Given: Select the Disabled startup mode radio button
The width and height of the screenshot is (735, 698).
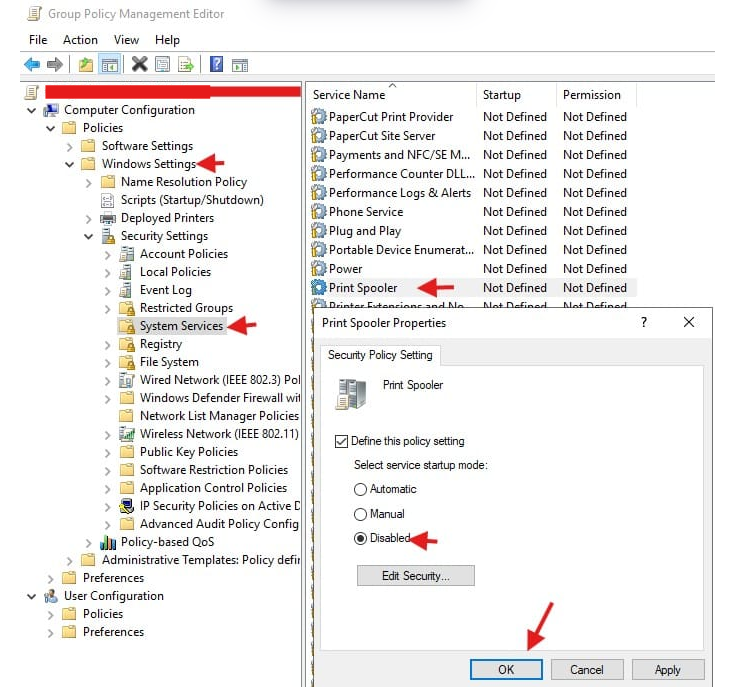Looking at the screenshot, I should click(x=361, y=538).
